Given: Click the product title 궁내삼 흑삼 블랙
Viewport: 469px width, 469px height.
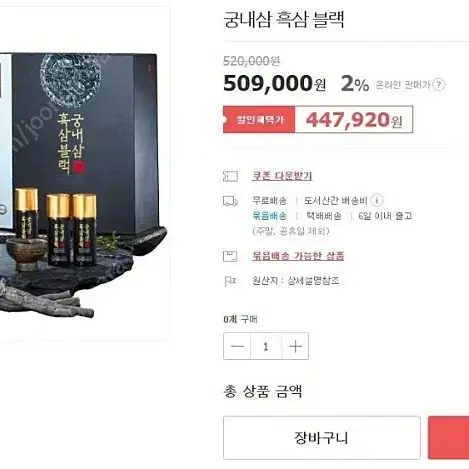Looking at the screenshot, I should [x=284, y=19].
